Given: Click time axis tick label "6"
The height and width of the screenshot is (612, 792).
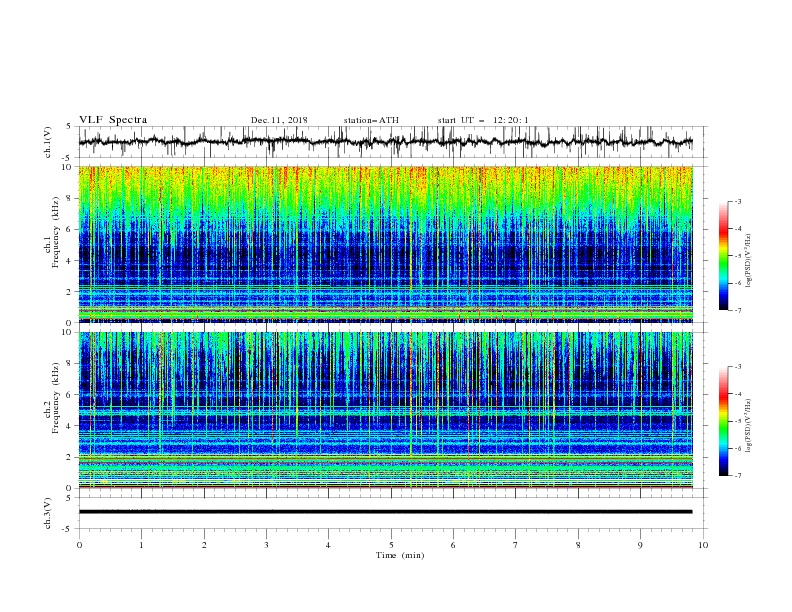Looking at the screenshot, I should coord(453,545).
